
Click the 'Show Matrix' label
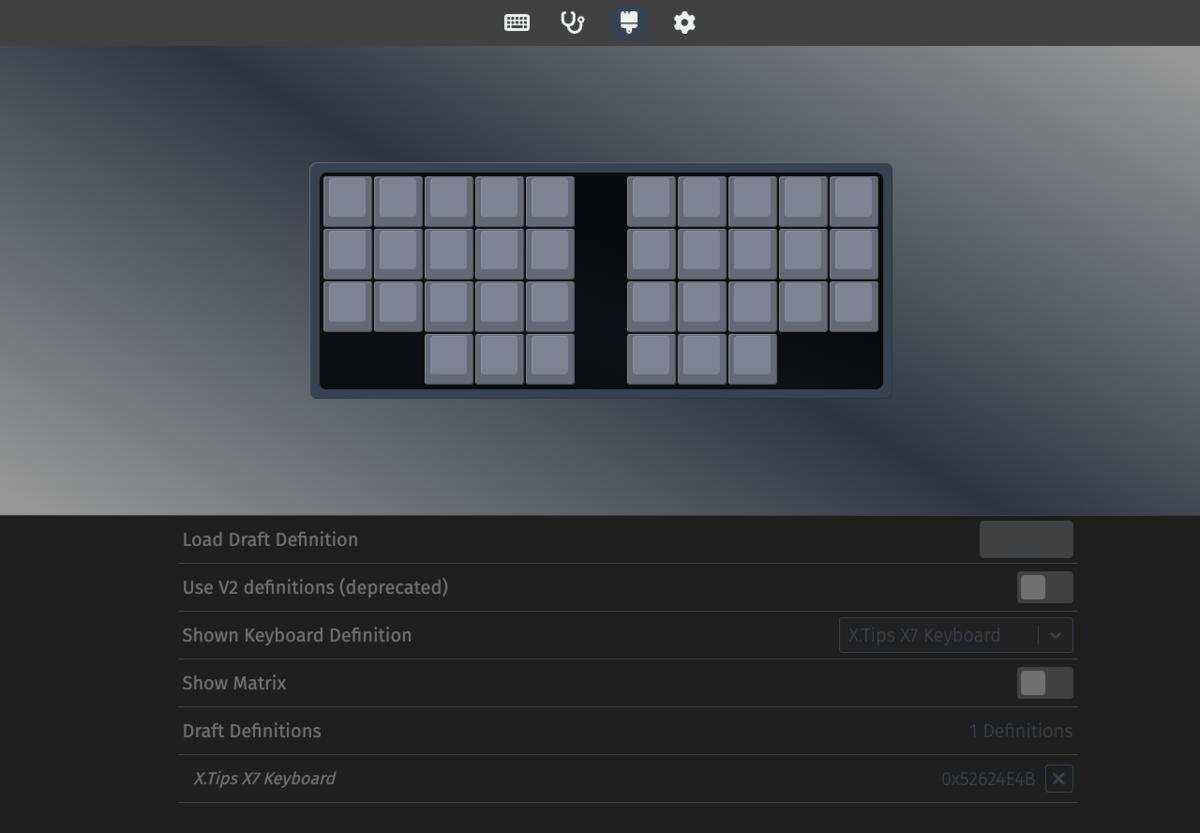[234, 683]
